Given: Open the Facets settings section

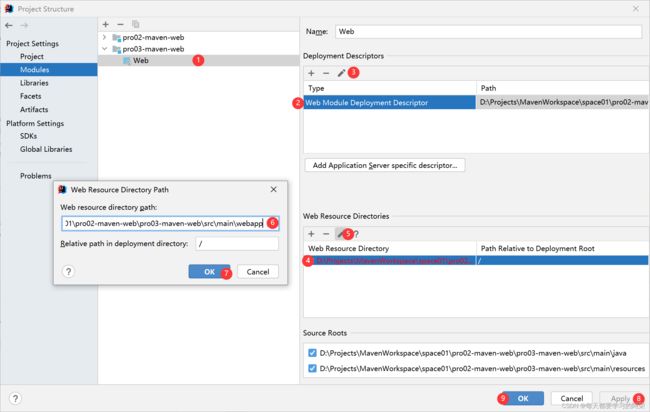Looking at the screenshot, I should point(31,96).
